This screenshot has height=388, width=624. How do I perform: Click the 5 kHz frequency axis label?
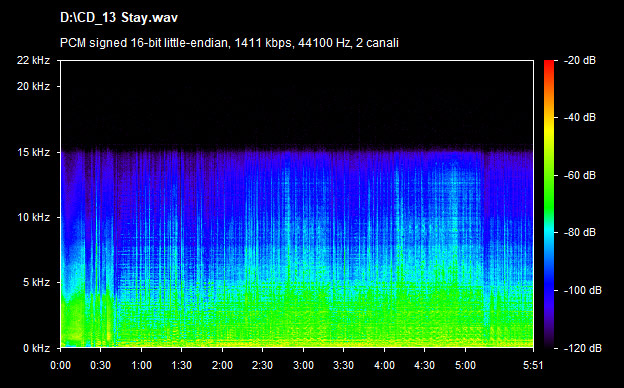point(36,282)
